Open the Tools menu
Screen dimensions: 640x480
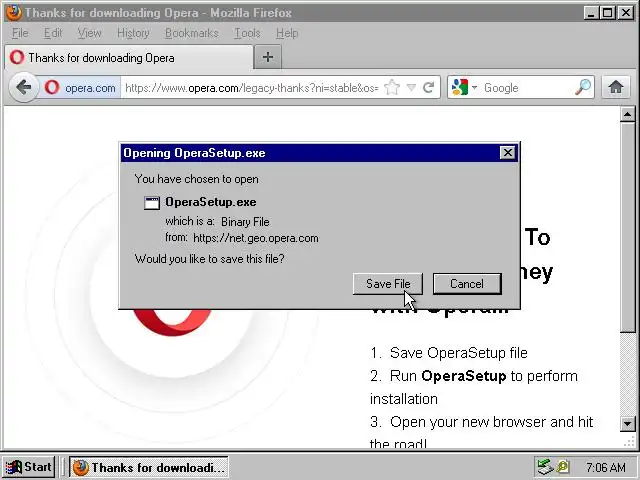pyautogui.click(x=247, y=33)
